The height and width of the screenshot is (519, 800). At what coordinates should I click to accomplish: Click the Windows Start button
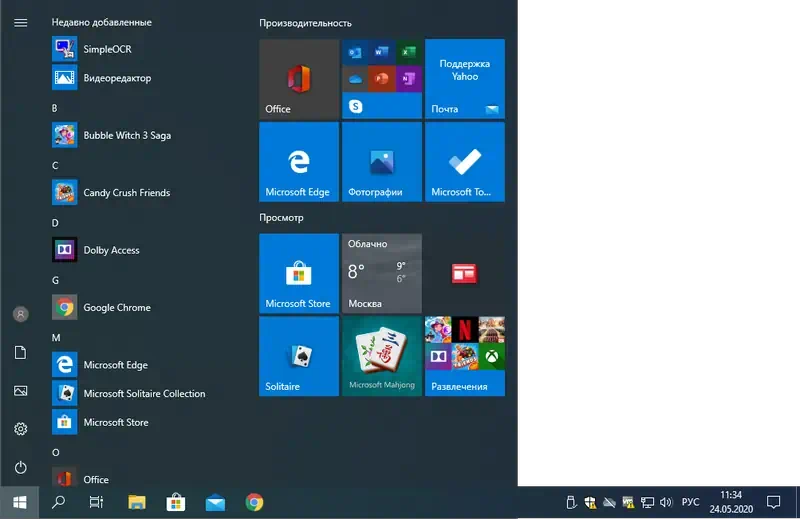(19, 502)
